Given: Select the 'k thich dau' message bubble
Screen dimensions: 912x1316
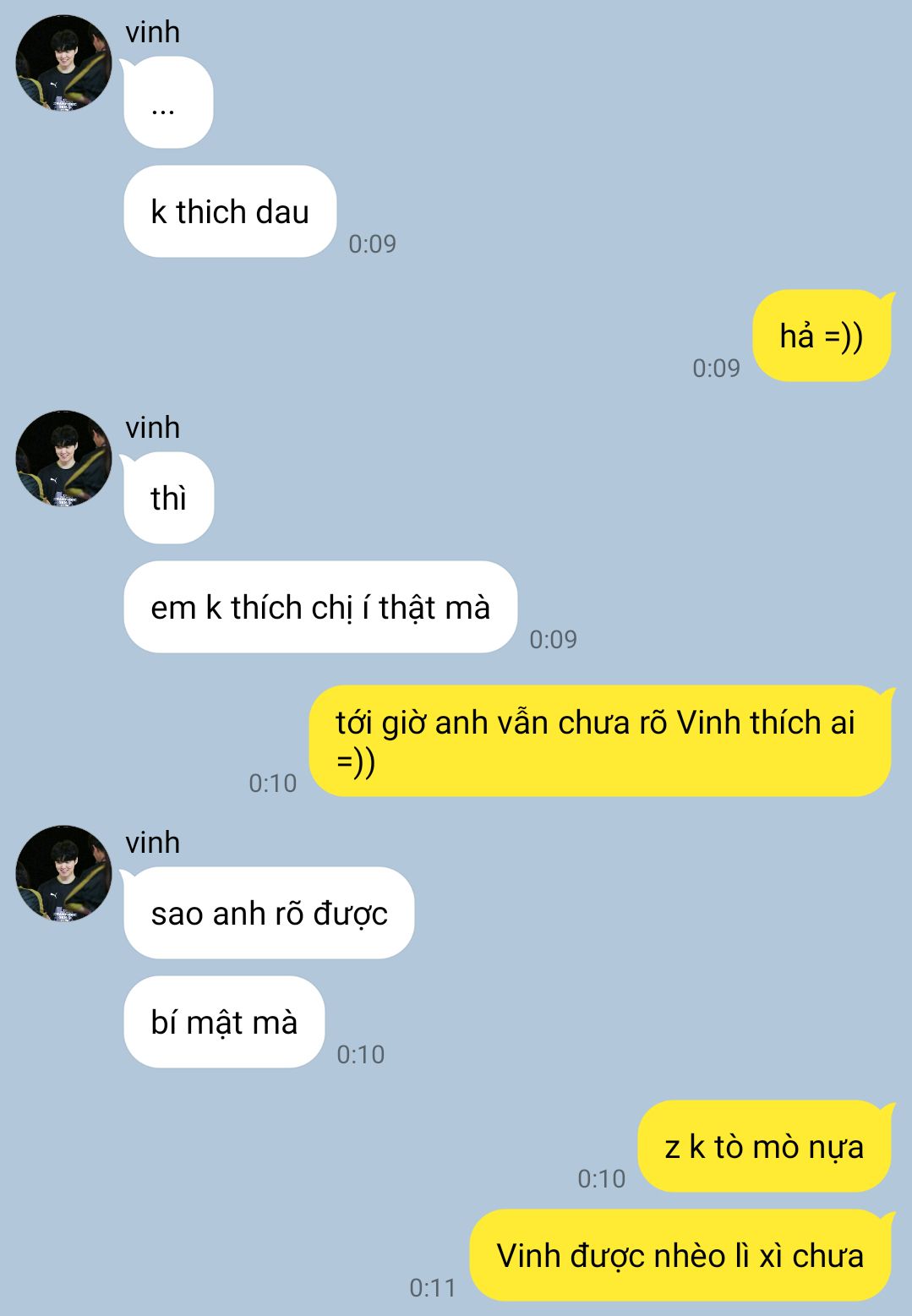Looking at the screenshot, I should click(230, 211).
